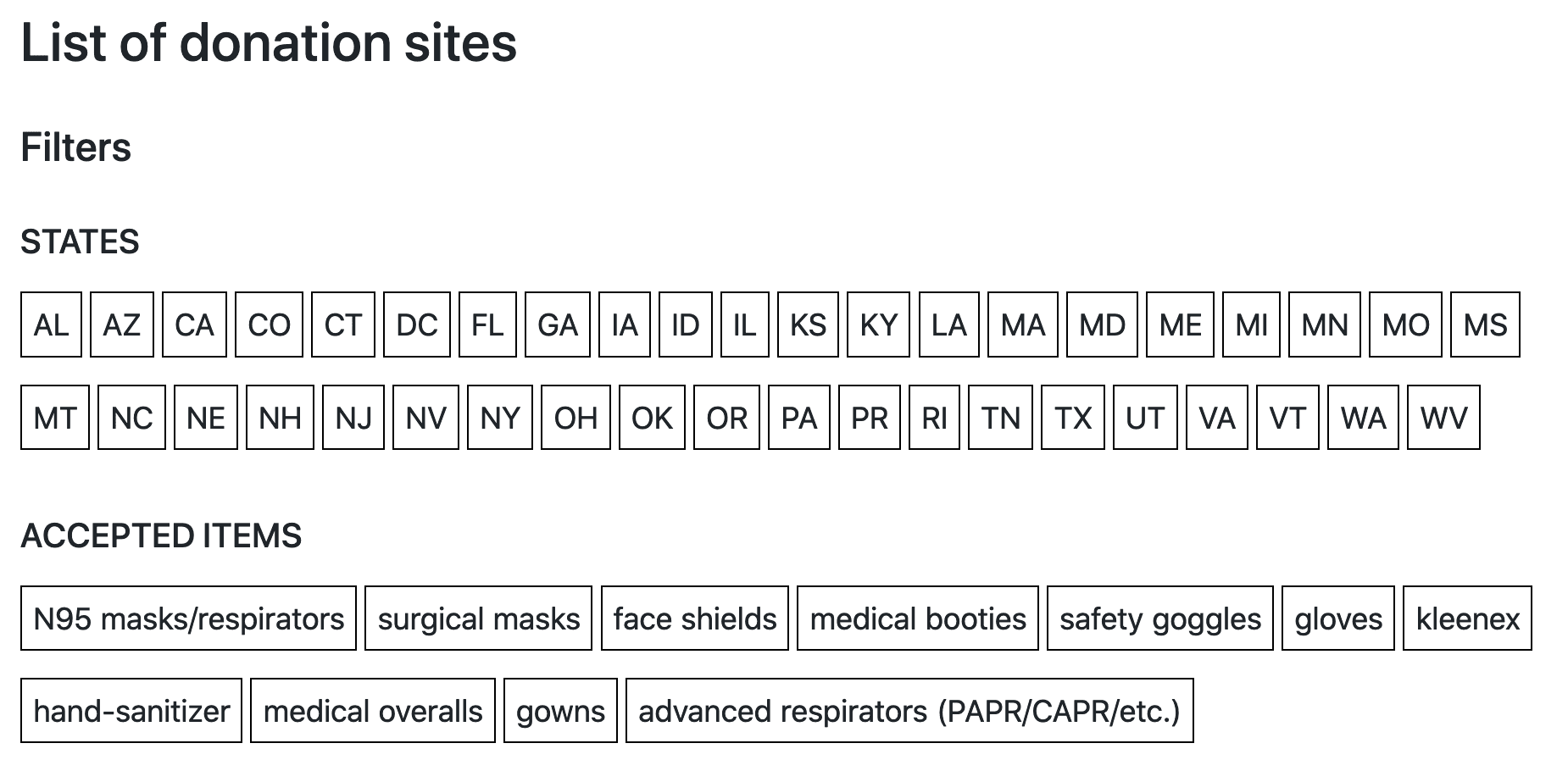Image resolution: width=1568 pixels, height=771 pixels.
Task: Enable the TX state filter
Action: (1073, 418)
